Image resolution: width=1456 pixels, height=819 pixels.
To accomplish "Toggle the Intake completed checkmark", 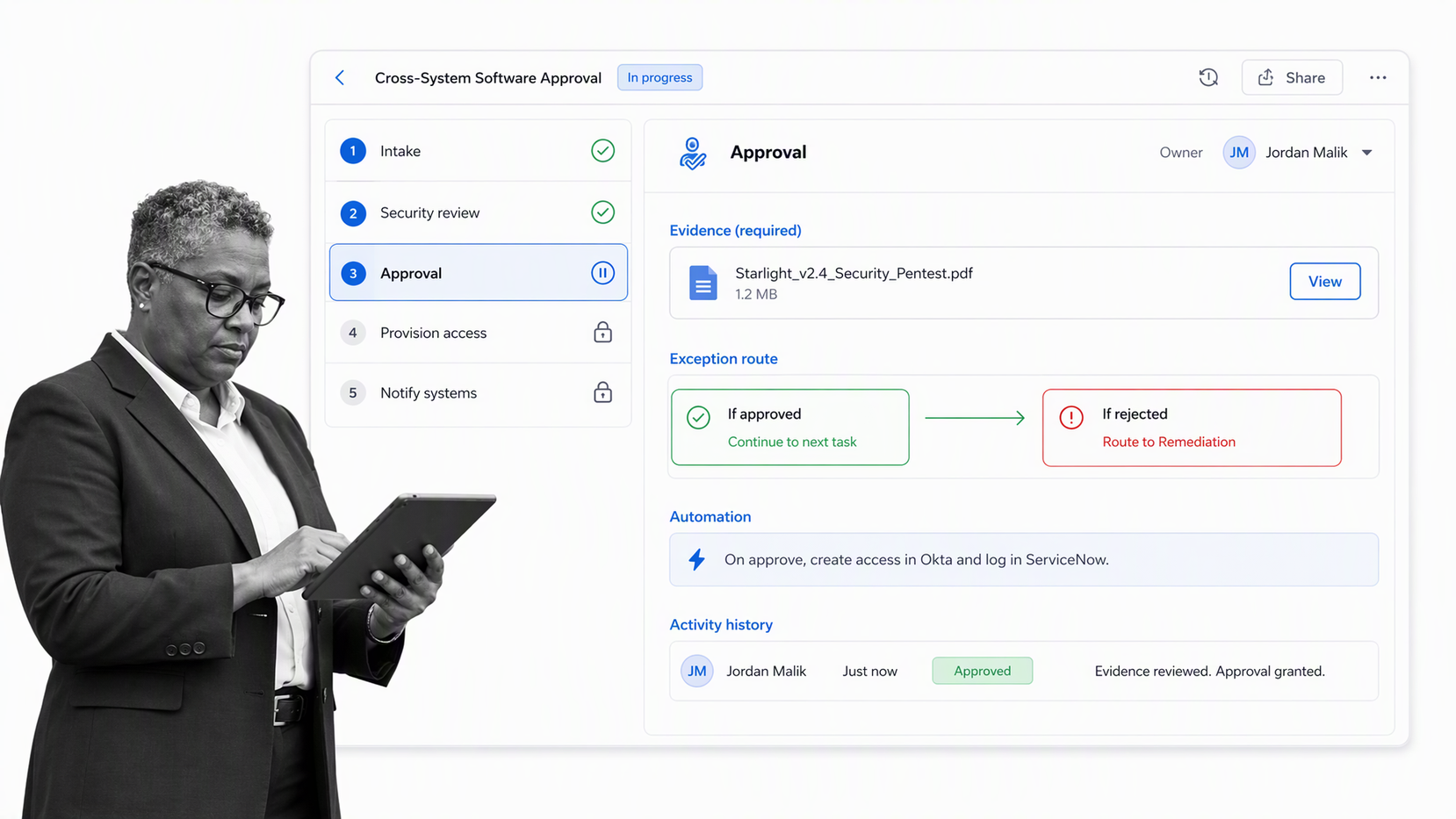I will pyautogui.click(x=602, y=151).
